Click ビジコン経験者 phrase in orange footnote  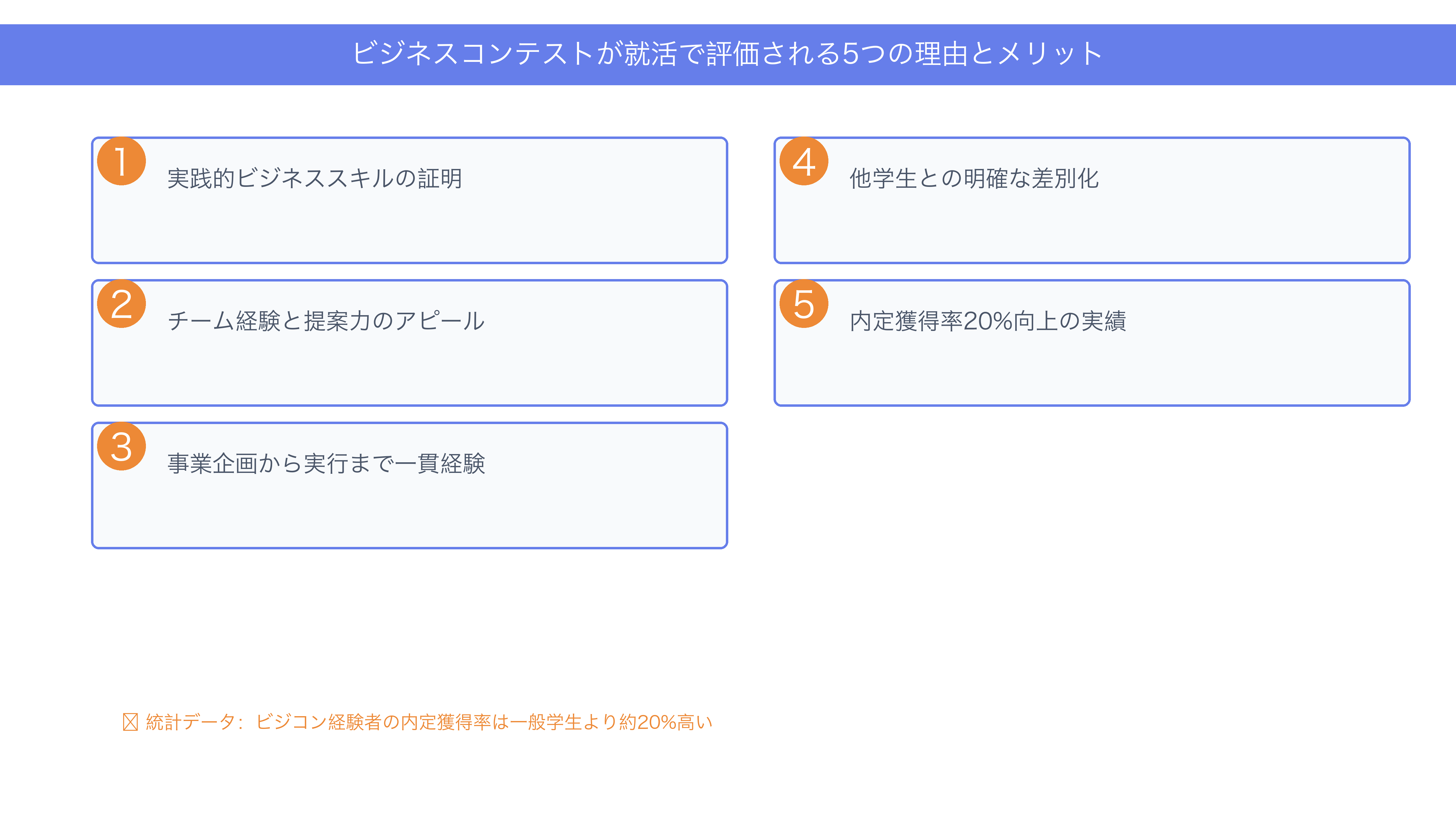click(x=319, y=722)
